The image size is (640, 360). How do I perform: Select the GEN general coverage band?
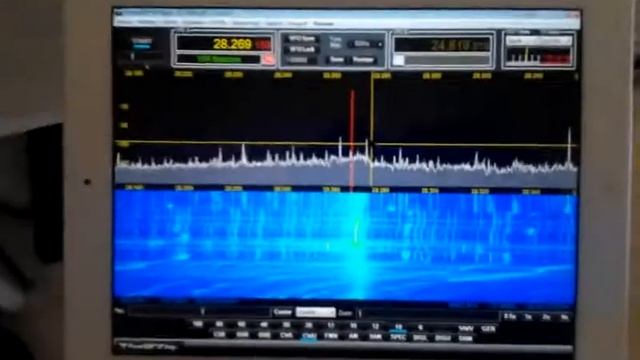tap(488, 328)
